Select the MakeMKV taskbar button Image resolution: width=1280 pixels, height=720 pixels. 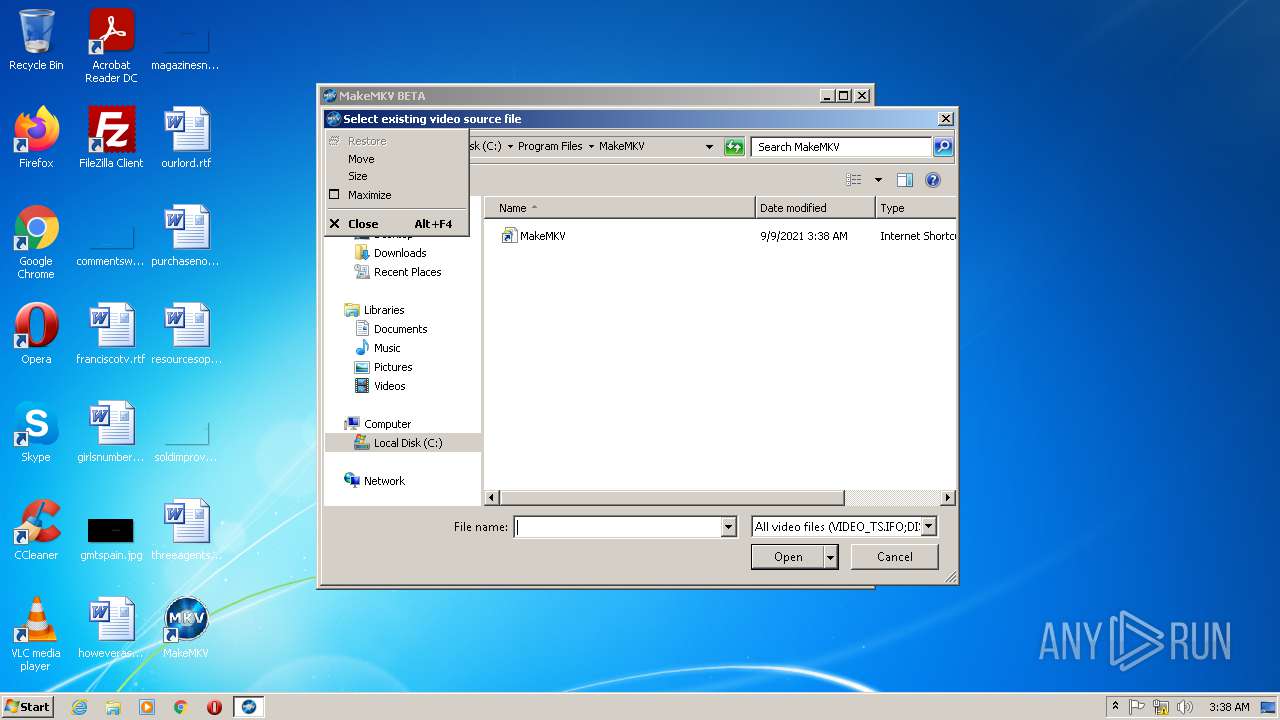249,707
